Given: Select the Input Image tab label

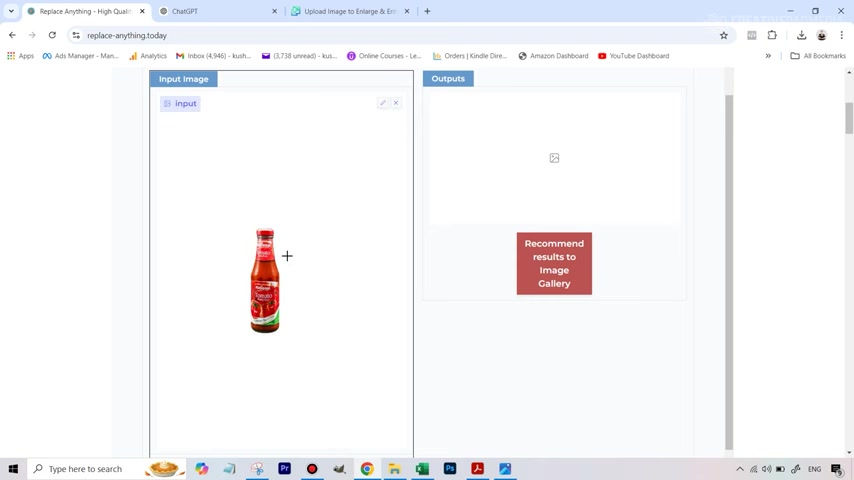Looking at the screenshot, I should tap(184, 79).
